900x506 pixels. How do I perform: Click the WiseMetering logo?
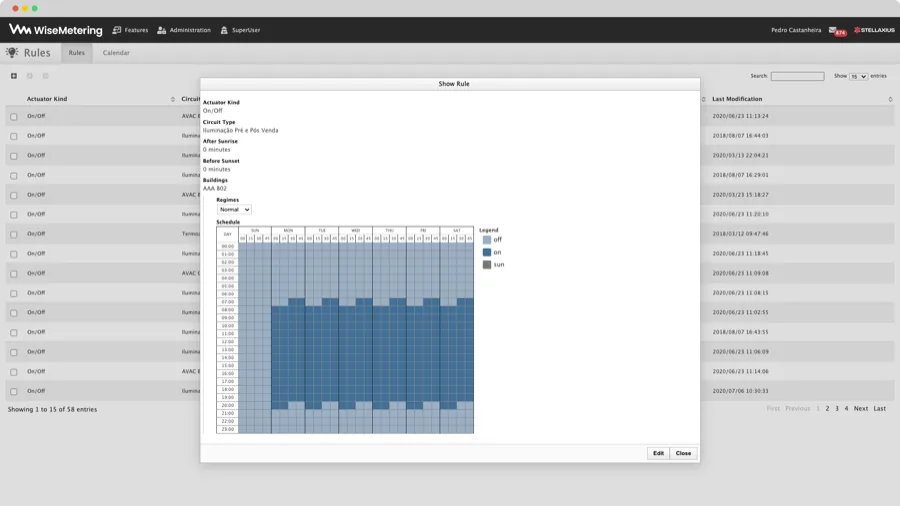click(56, 30)
